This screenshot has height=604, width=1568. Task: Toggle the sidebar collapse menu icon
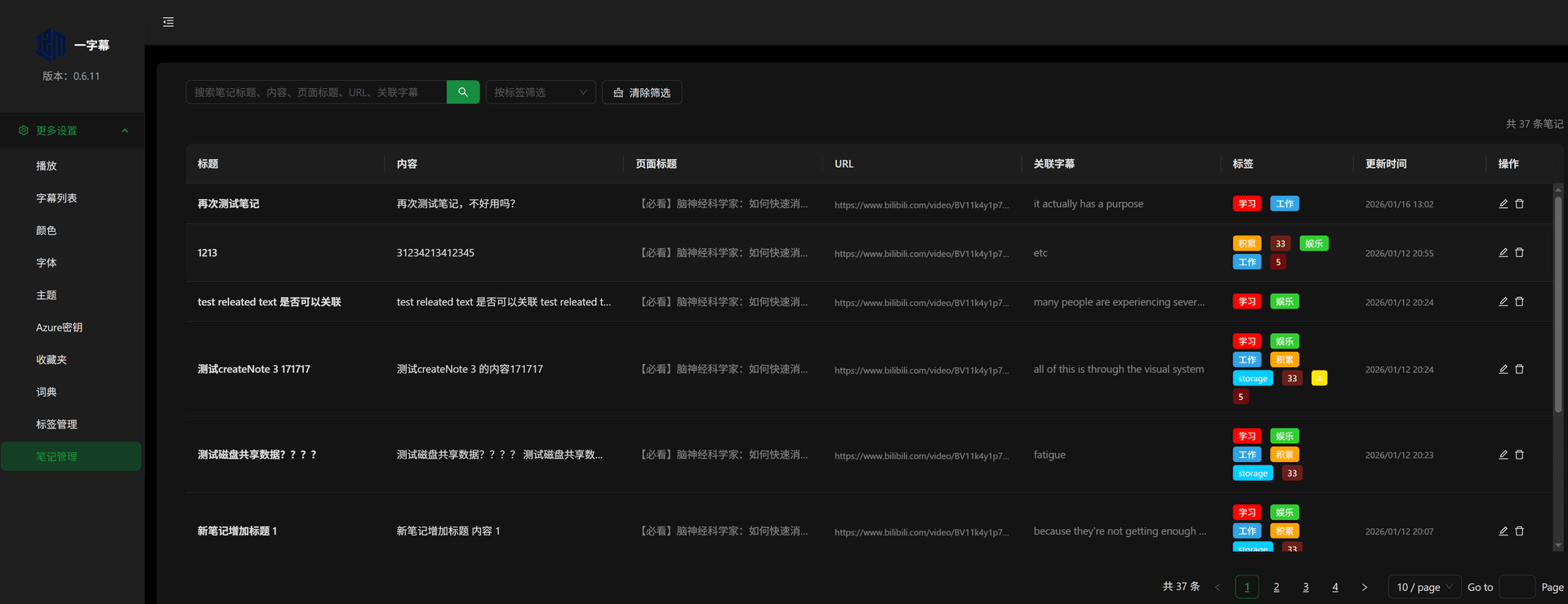[x=168, y=22]
